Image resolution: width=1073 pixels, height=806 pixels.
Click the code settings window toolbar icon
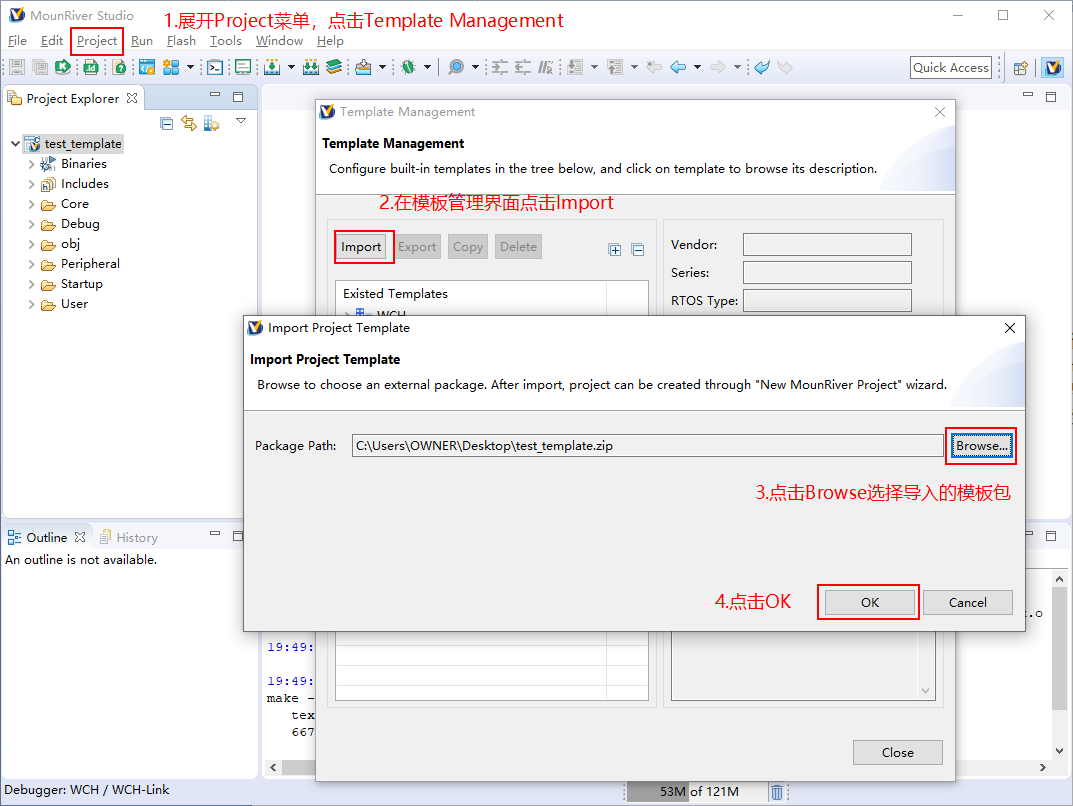(146, 67)
